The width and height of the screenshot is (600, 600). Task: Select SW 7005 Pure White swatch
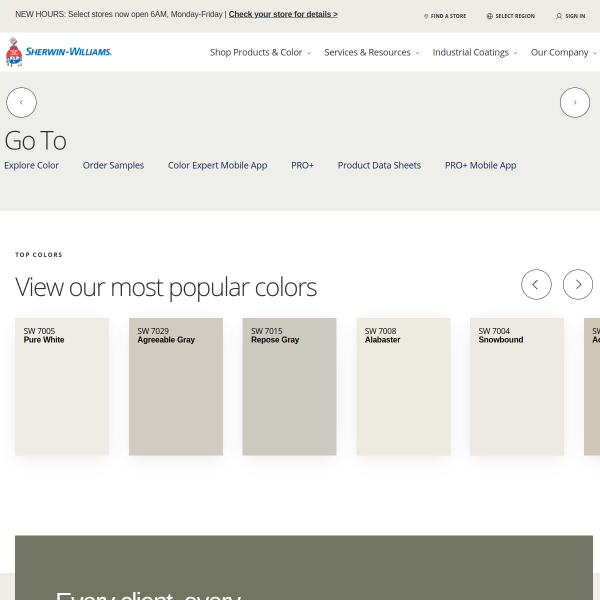(x=62, y=386)
